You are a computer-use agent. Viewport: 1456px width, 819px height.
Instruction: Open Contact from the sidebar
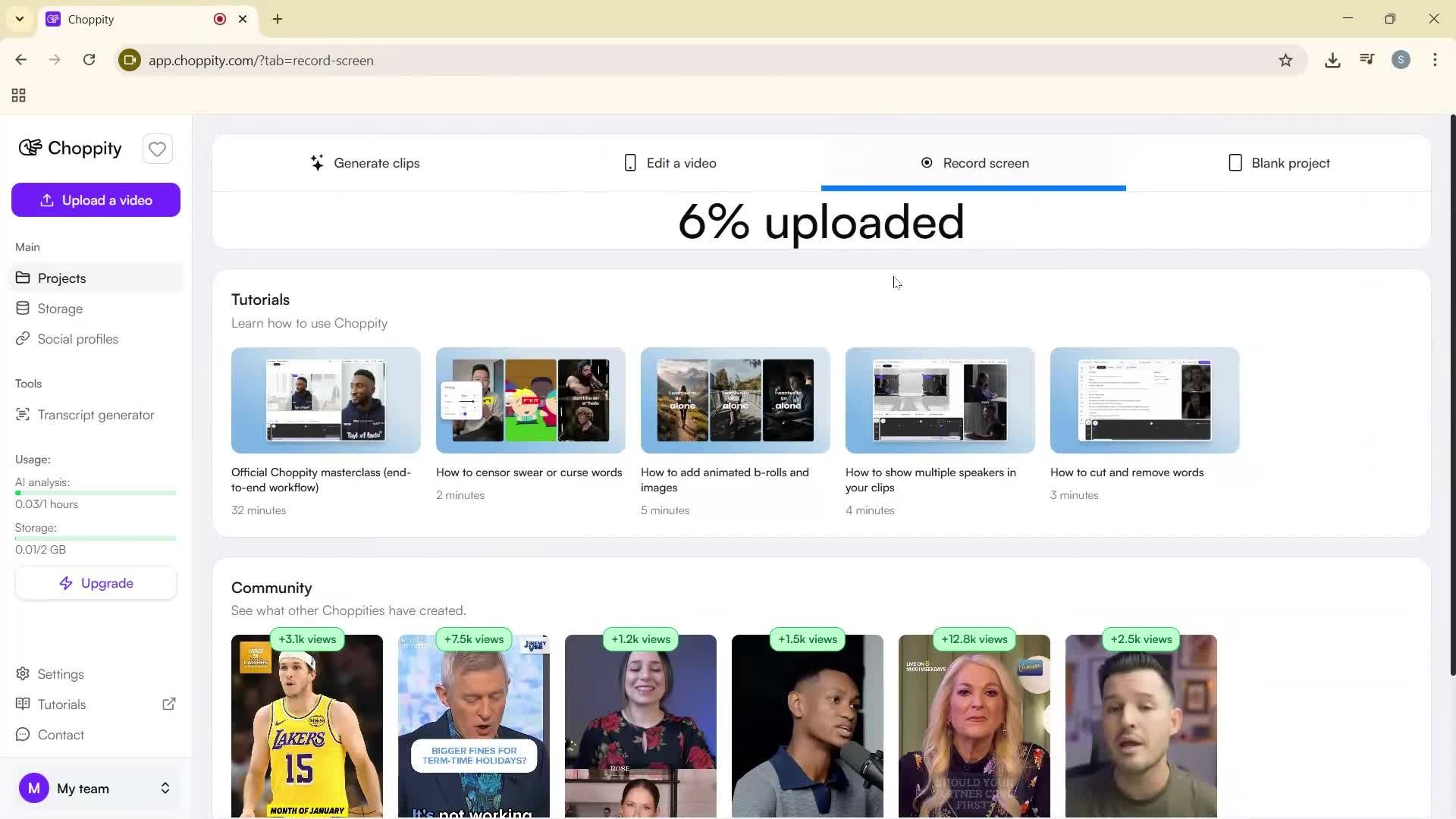[60, 734]
